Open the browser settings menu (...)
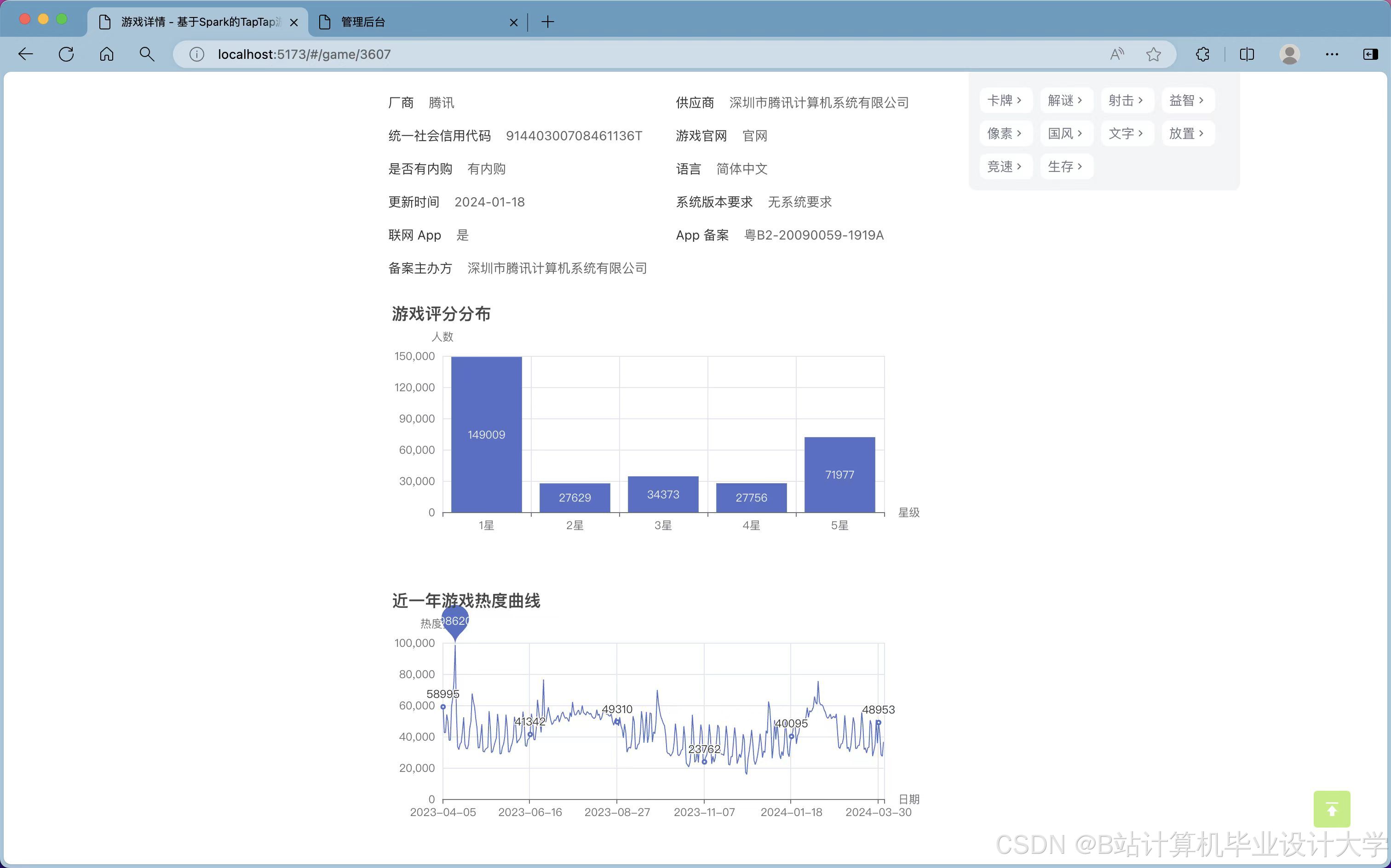This screenshot has height=868, width=1391. tap(1332, 54)
